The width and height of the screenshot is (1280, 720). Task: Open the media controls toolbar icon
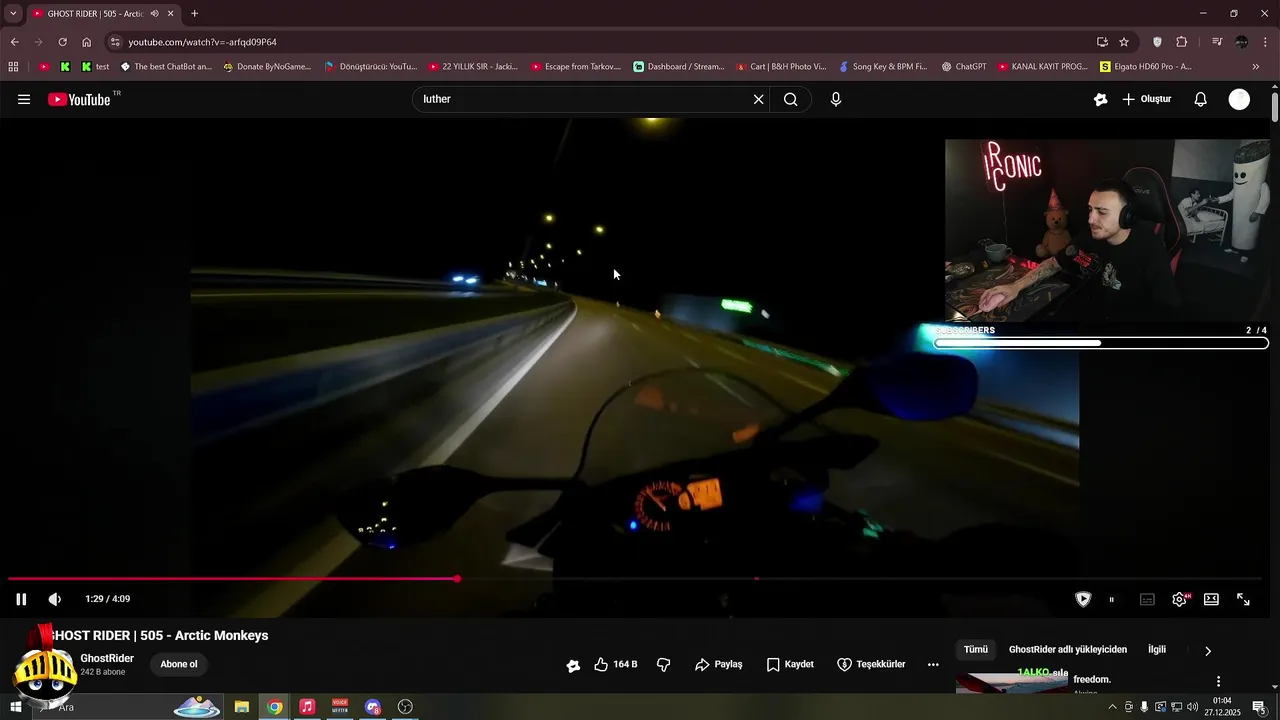pyautogui.click(x=1217, y=42)
